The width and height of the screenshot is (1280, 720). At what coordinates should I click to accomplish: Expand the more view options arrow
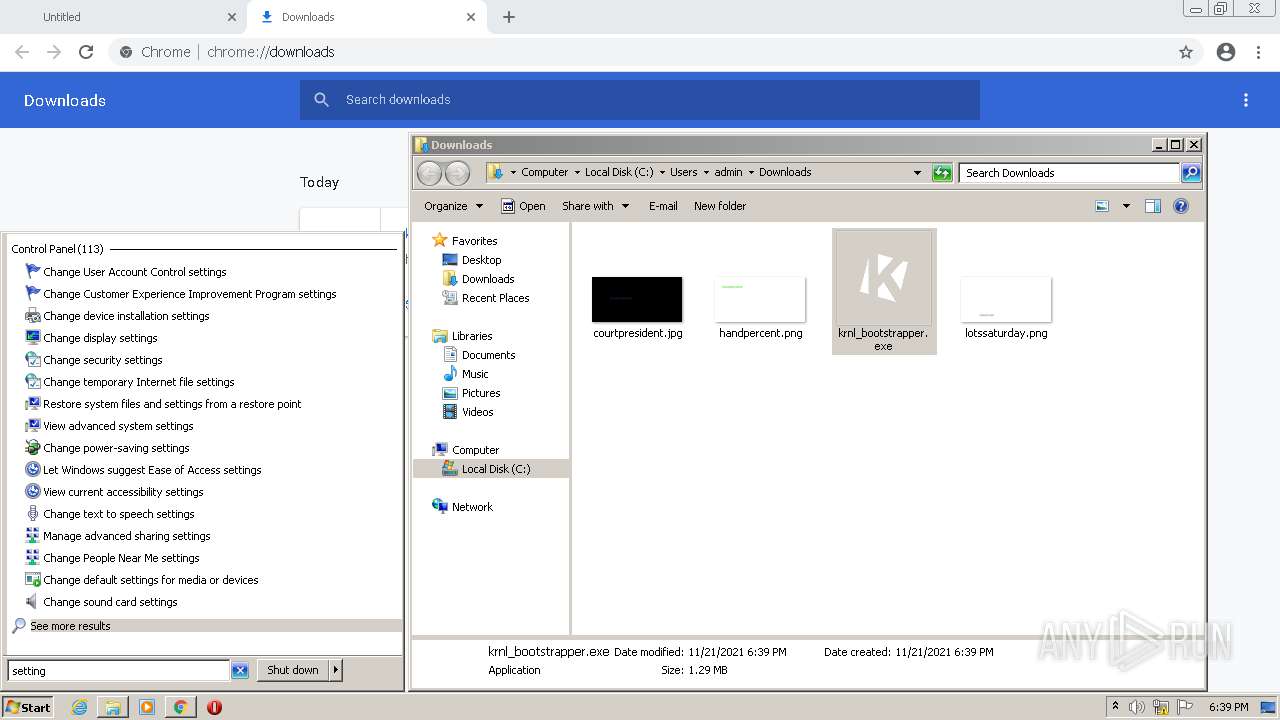point(1126,206)
